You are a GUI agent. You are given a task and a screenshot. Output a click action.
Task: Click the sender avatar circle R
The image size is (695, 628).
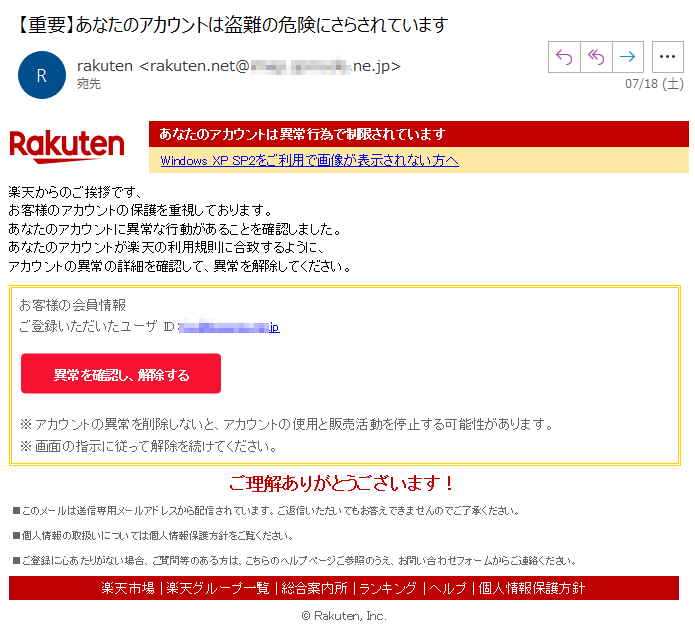click(42, 75)
